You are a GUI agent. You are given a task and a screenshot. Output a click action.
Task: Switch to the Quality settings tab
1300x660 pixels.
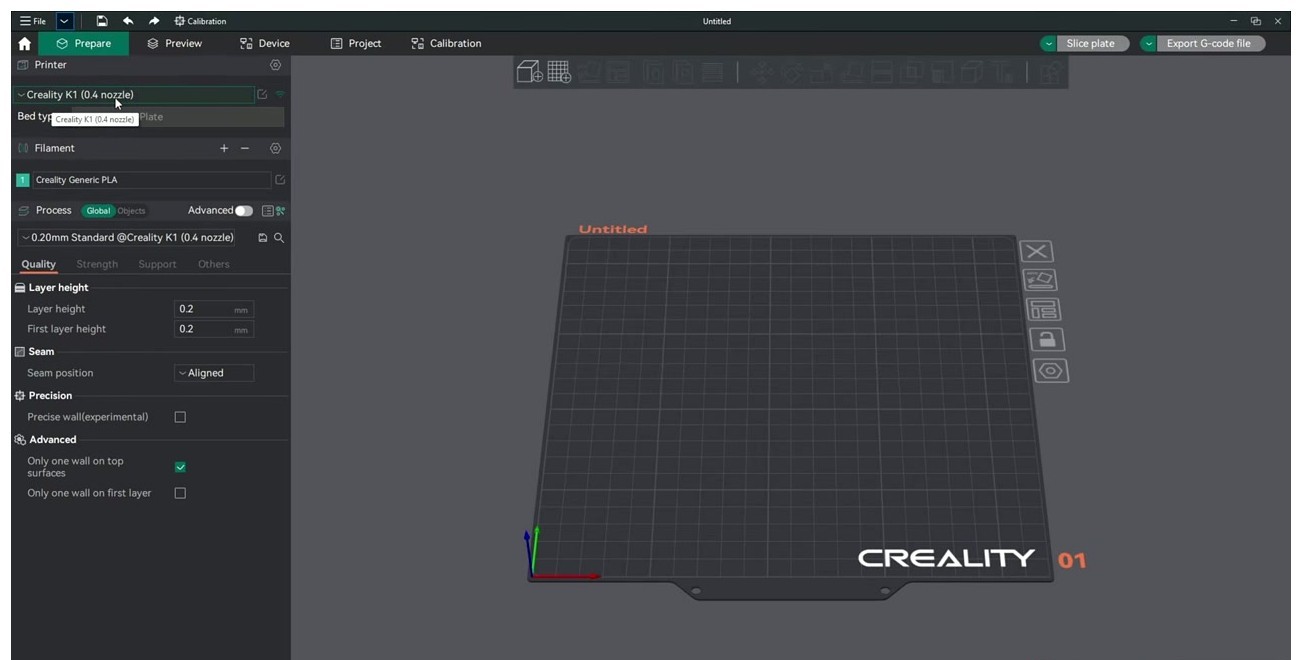coord(39,264)
